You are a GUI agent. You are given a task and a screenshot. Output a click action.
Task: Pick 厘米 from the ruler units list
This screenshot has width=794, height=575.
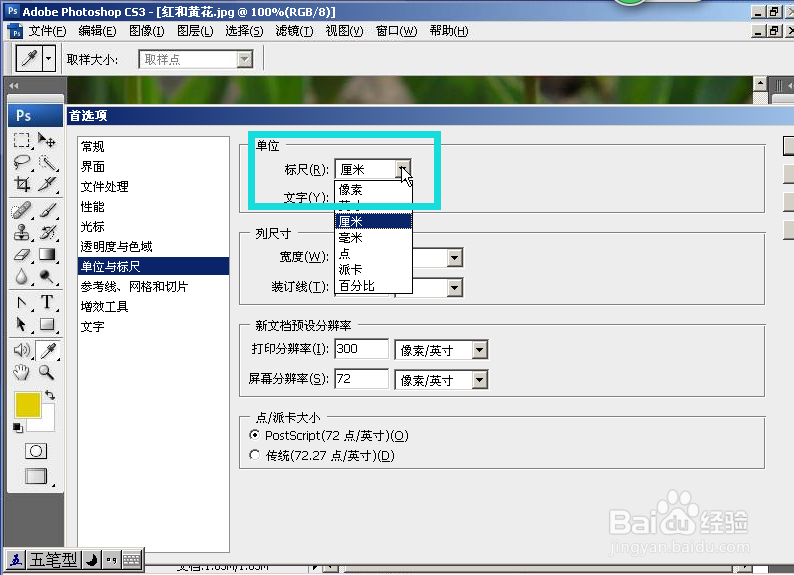pyautogui.click(x=373, y=222)
